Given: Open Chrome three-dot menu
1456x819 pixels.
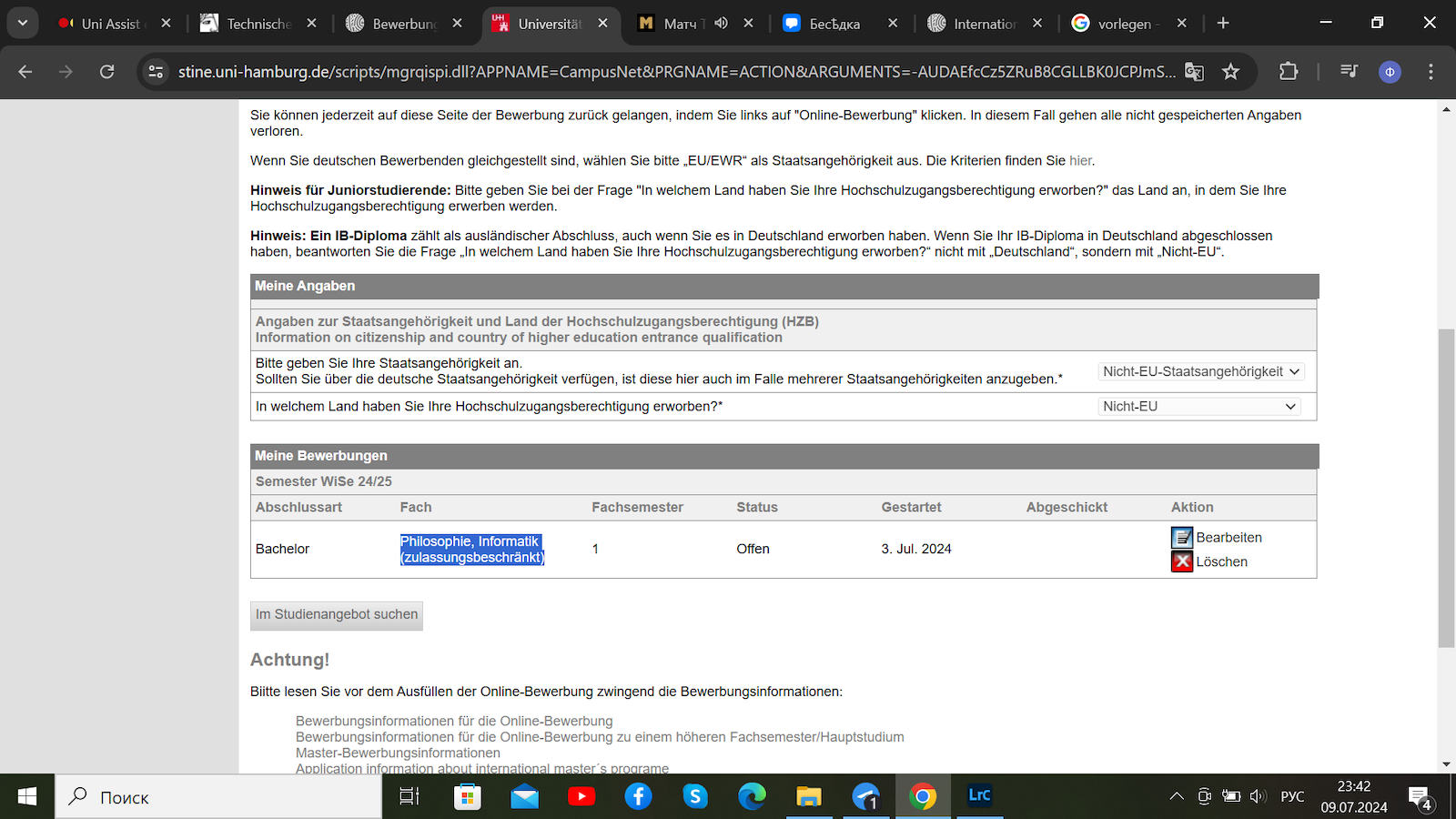Looking at the screenshot, I should pyautogui.click(x=1431, y=71).
